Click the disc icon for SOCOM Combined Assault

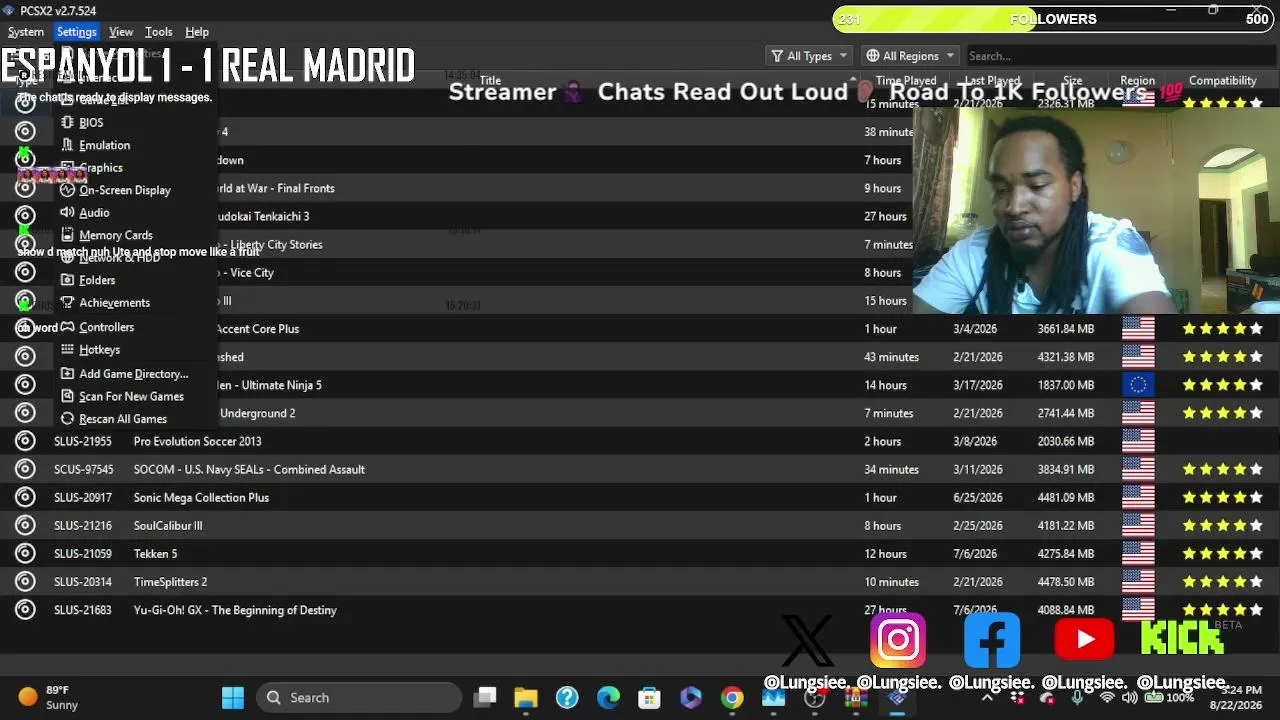[25, 469]
